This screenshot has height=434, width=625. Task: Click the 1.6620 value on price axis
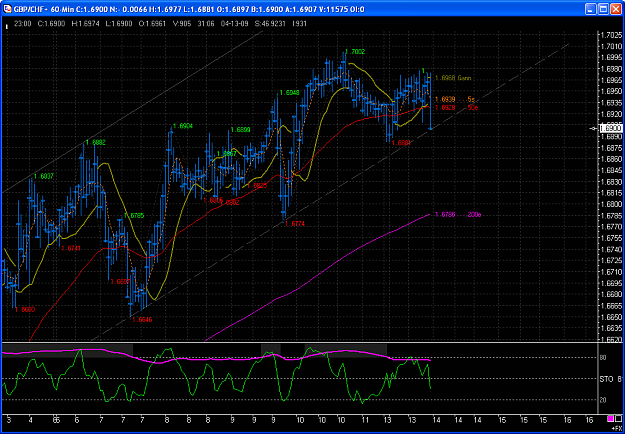pyautogui.click(x=611, y=340)
